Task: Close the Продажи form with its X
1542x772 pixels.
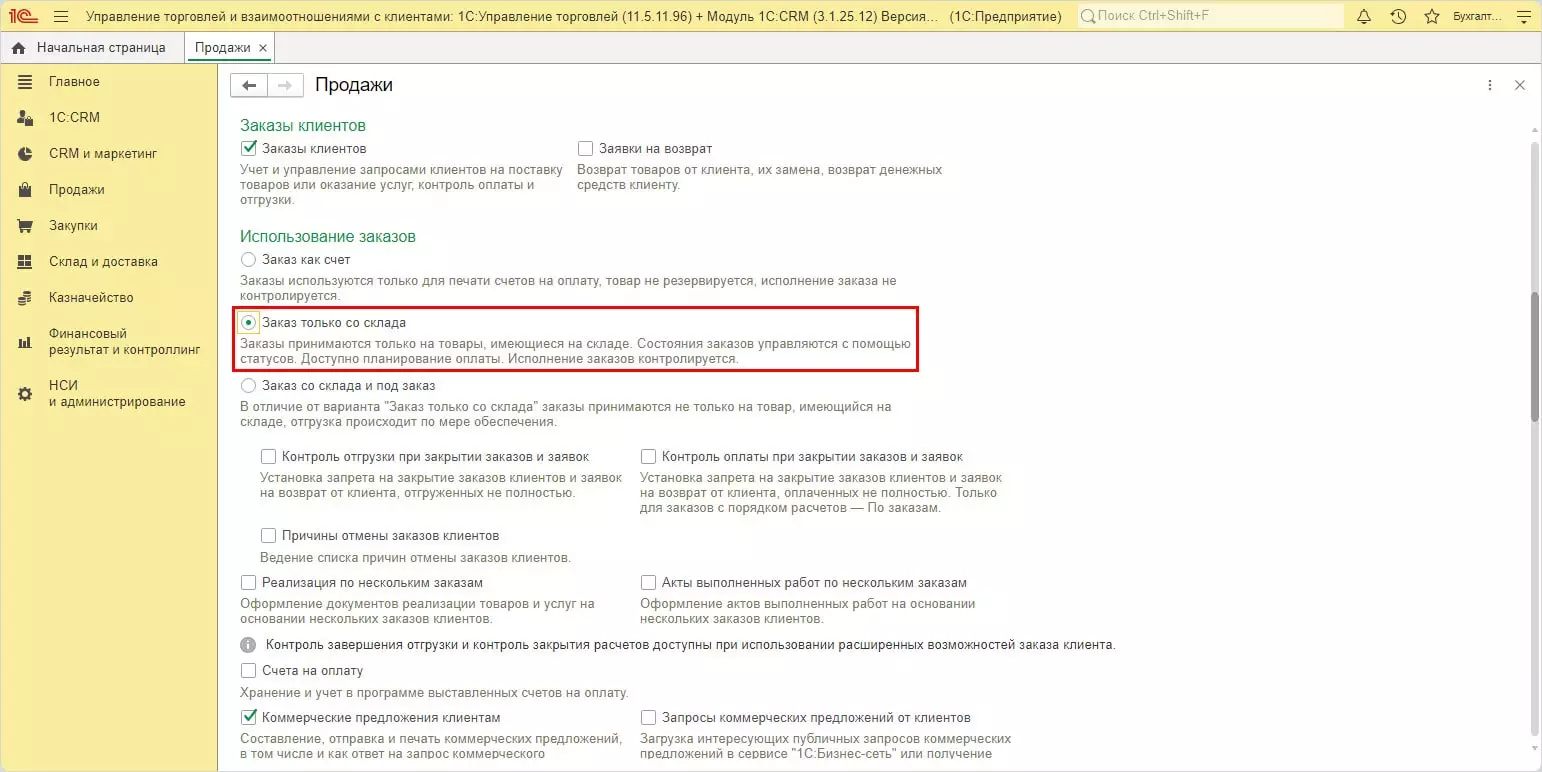Action: coord(1520,86)
